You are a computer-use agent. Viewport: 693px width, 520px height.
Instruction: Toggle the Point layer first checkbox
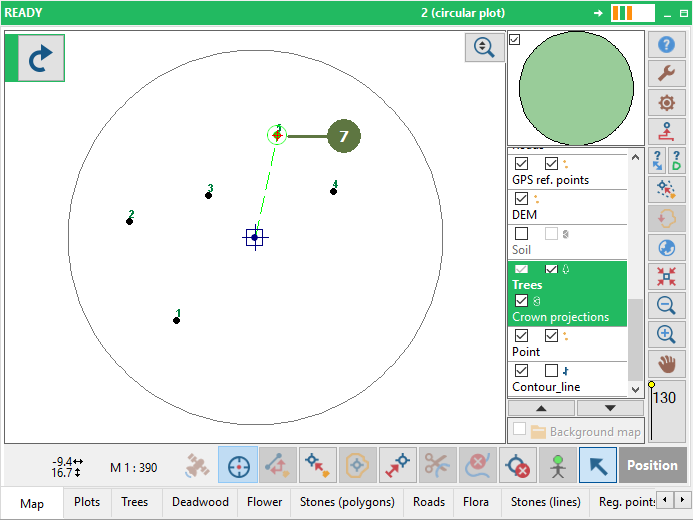(522, 335)
